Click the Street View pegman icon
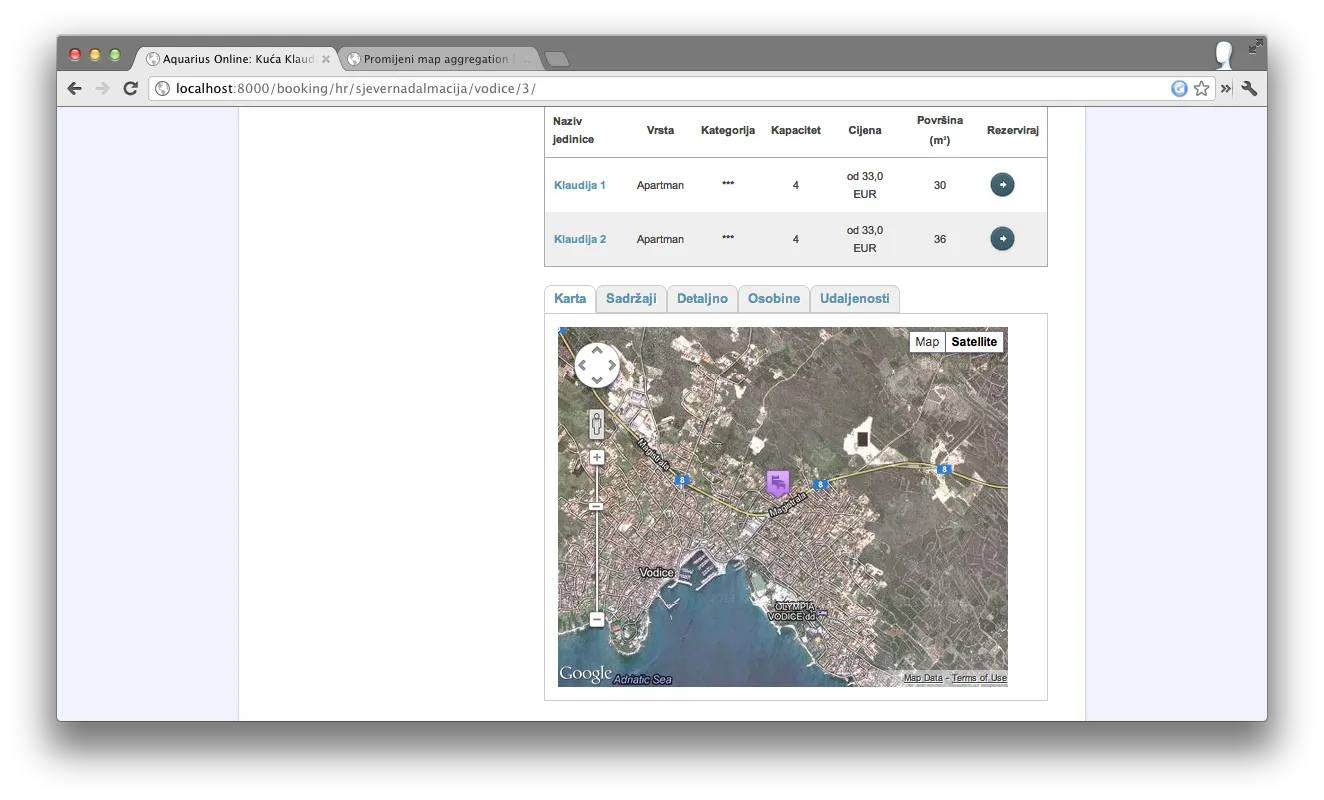Screen dimensions: 1324x800 coord(597,424)
